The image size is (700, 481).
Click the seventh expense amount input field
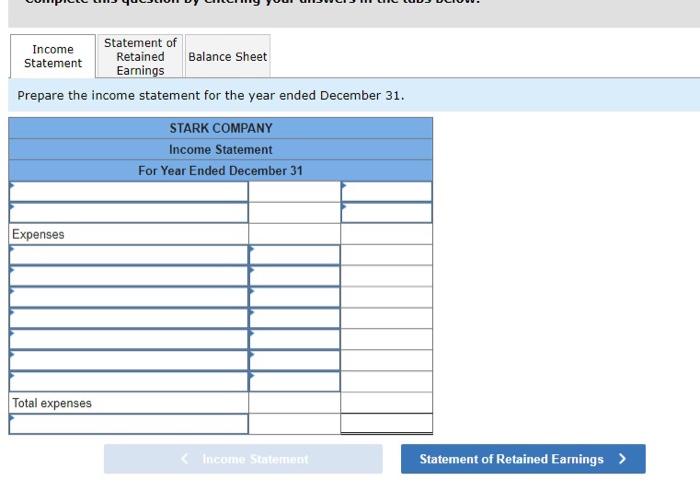(x=295, y=381)
